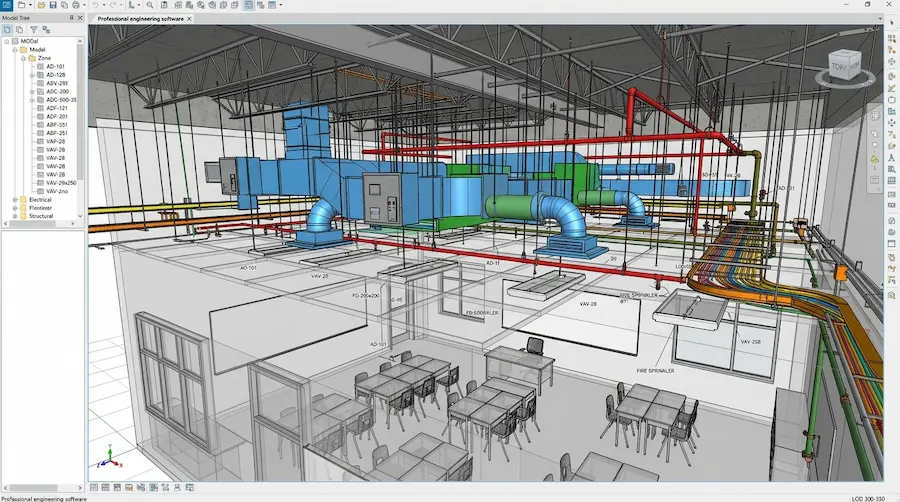
Task: Click the person icon in bottom view toolbar
Action: 177,488
